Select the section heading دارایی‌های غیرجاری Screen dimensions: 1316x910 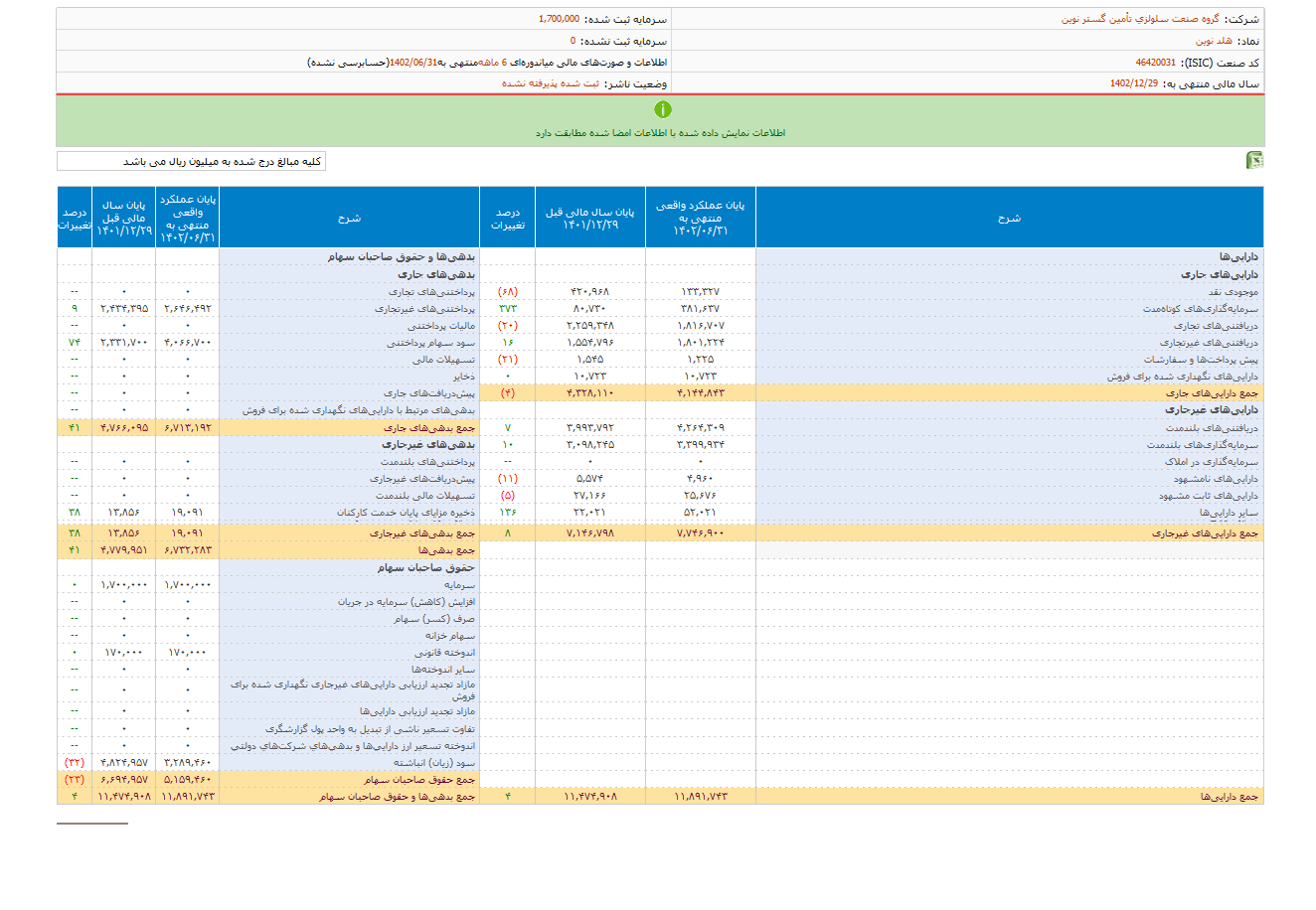point(1213,410)
